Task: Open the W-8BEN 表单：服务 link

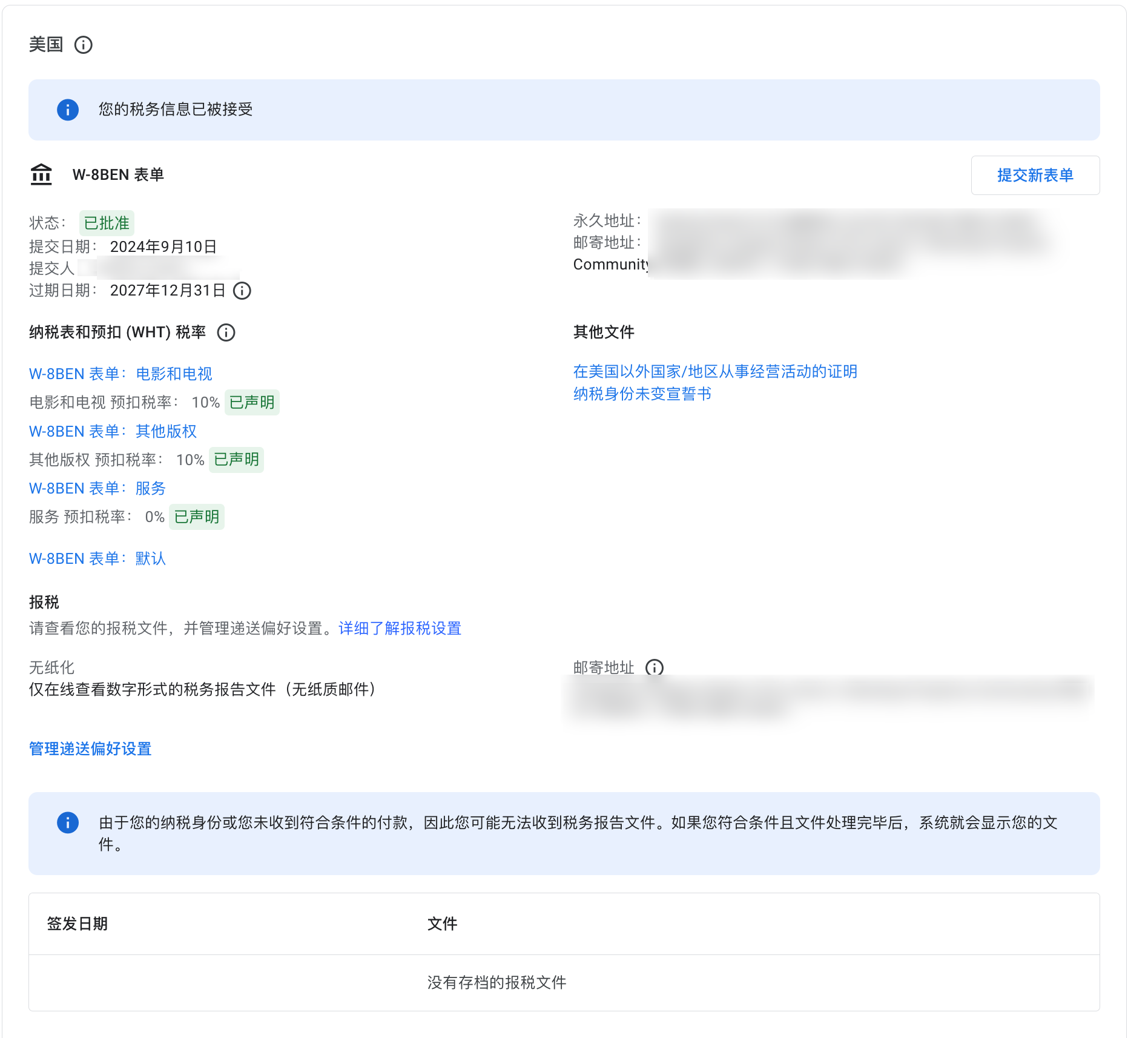Action: click(x=97, y=488)
